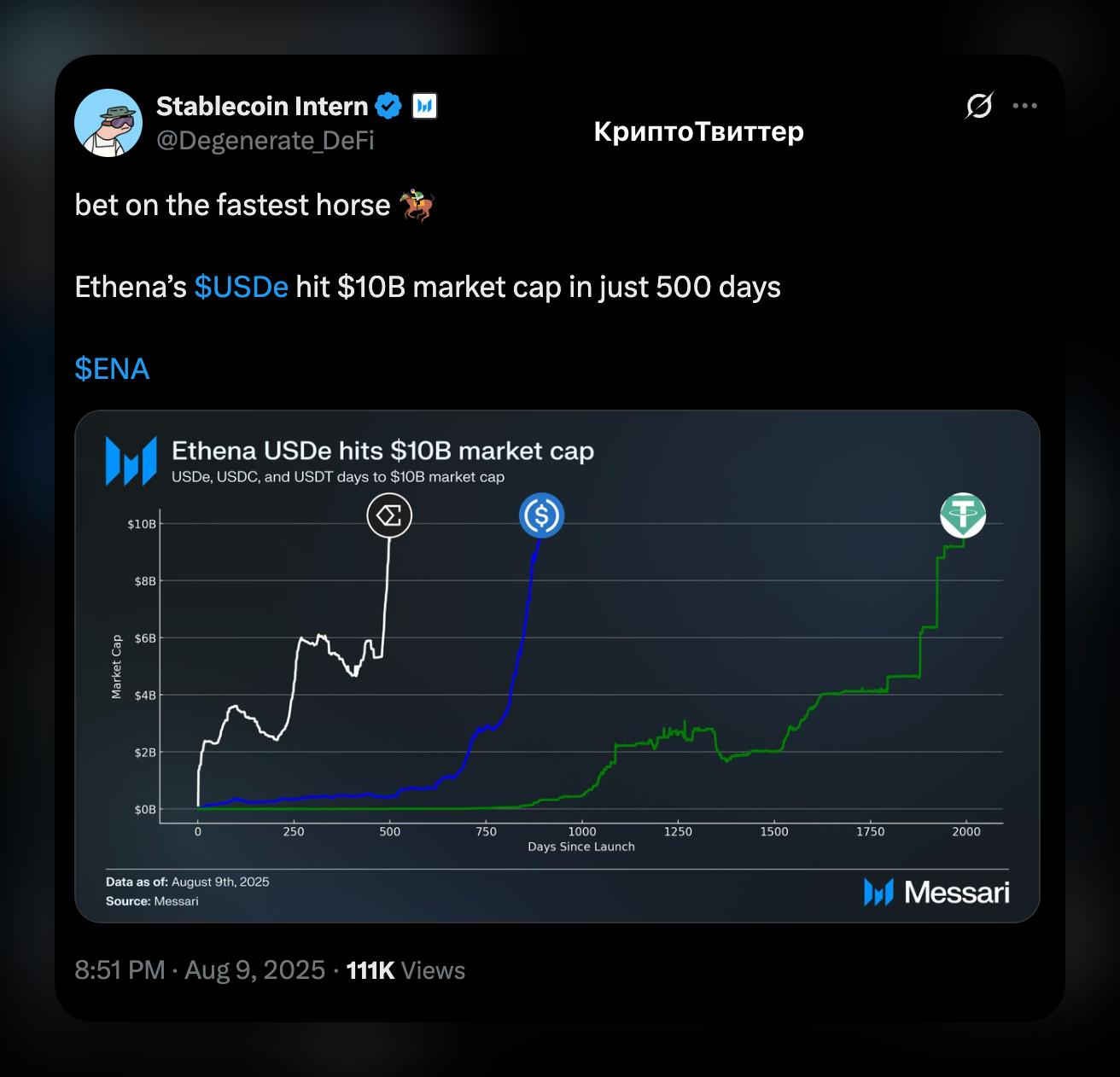This screenshot has width=1120, height=1077.
Task: Click the Ethena USDe logo on chart
Action: (389, 515)
